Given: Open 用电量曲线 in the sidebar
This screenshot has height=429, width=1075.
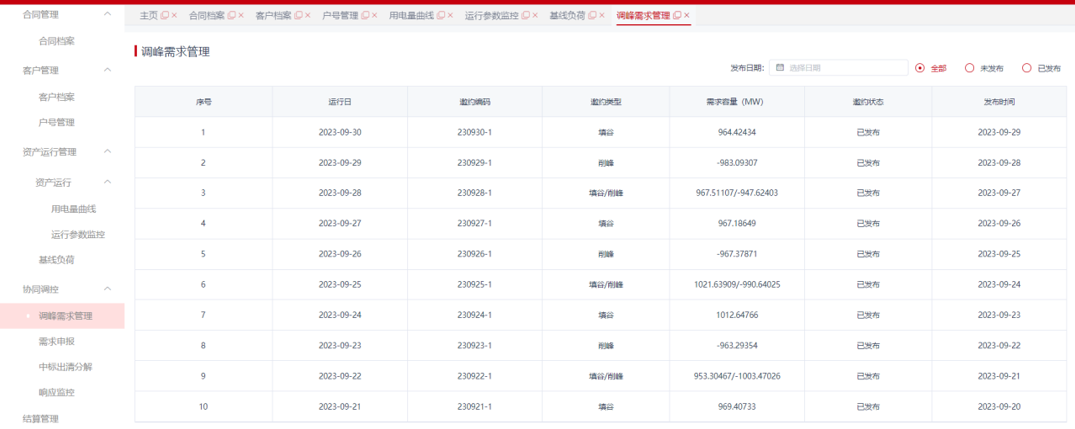Looking at the screenshot, I should tap(73, 209).
